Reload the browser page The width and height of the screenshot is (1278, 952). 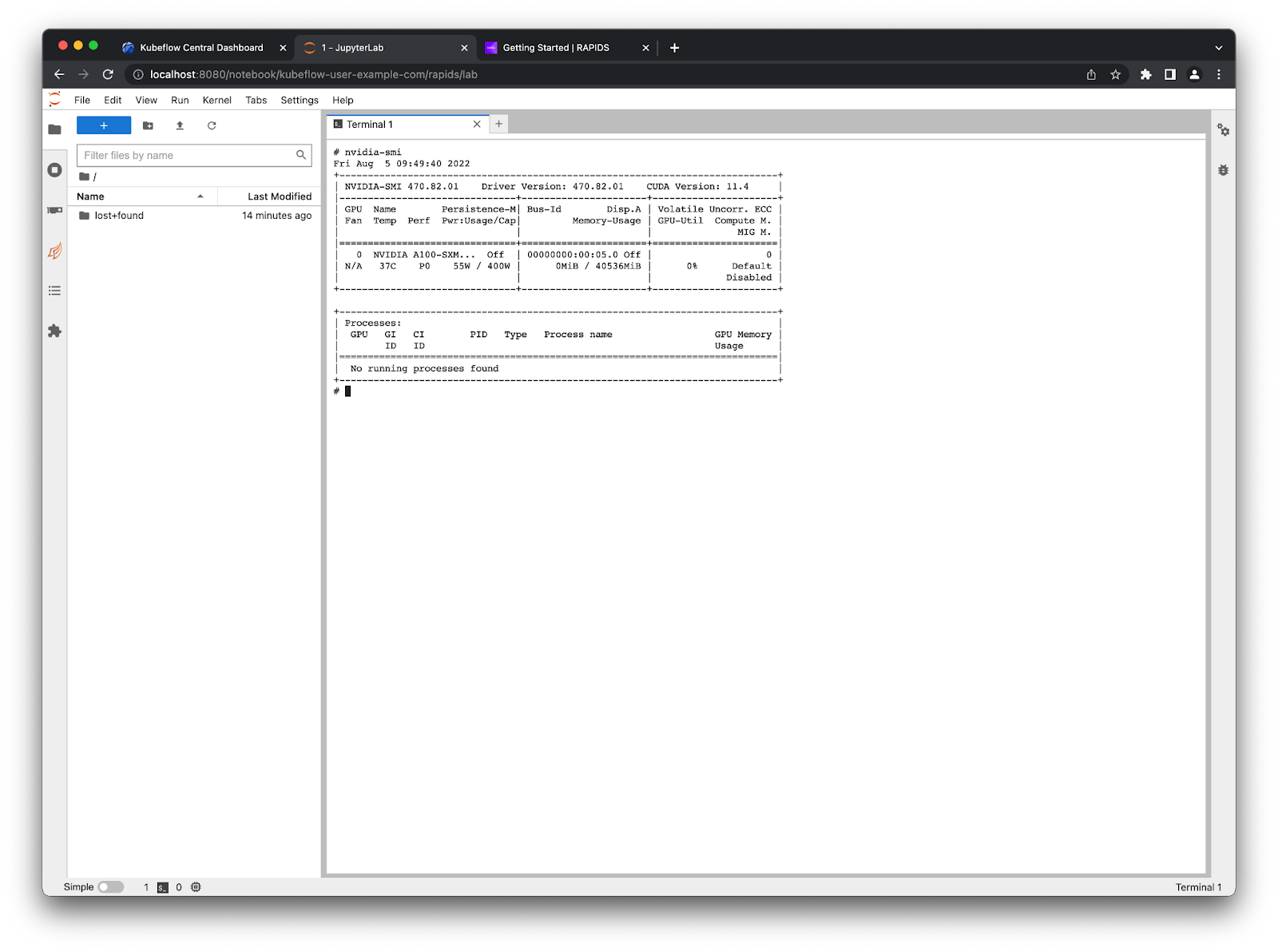(x=108, y=74)
